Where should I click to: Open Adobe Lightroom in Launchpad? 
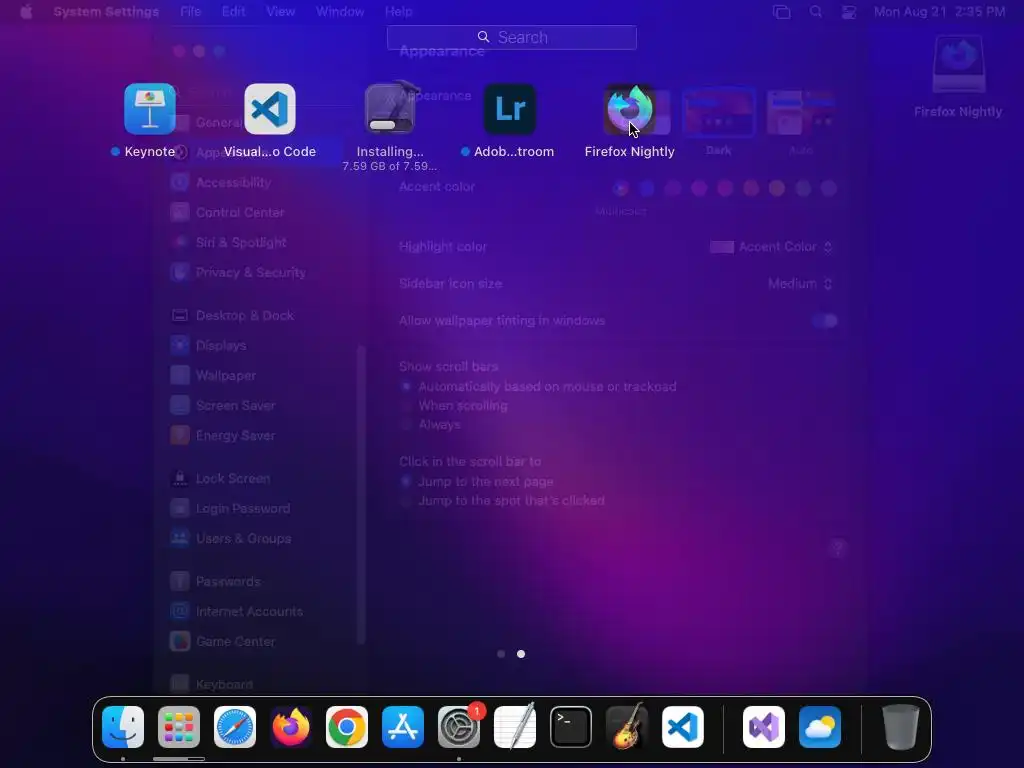[x=510, y=109]
